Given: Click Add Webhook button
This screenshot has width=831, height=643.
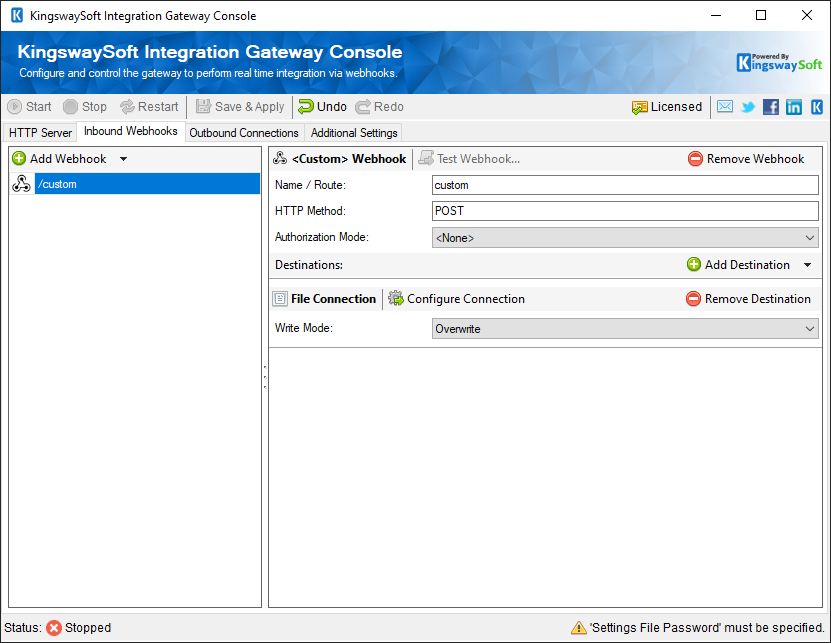Looking at the screenshot, I should 59,158.
